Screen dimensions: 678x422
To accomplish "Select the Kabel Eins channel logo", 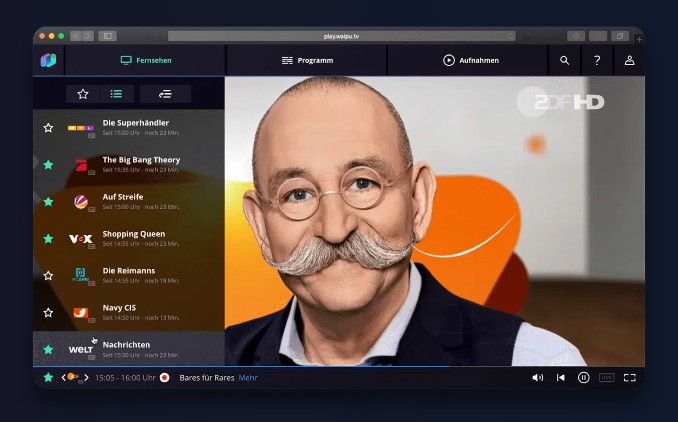I will click(x=81, y=313).
